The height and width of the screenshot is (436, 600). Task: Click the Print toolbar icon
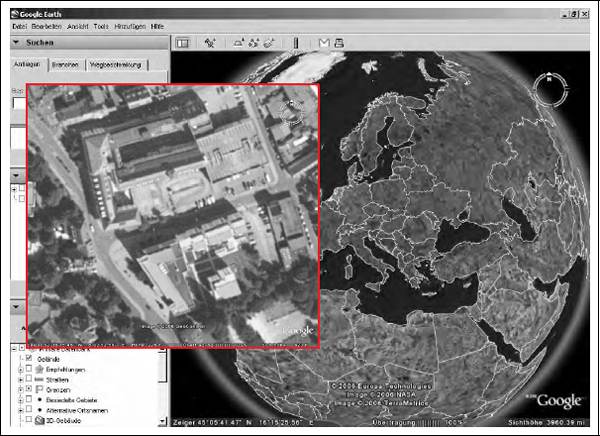point(339,43)
